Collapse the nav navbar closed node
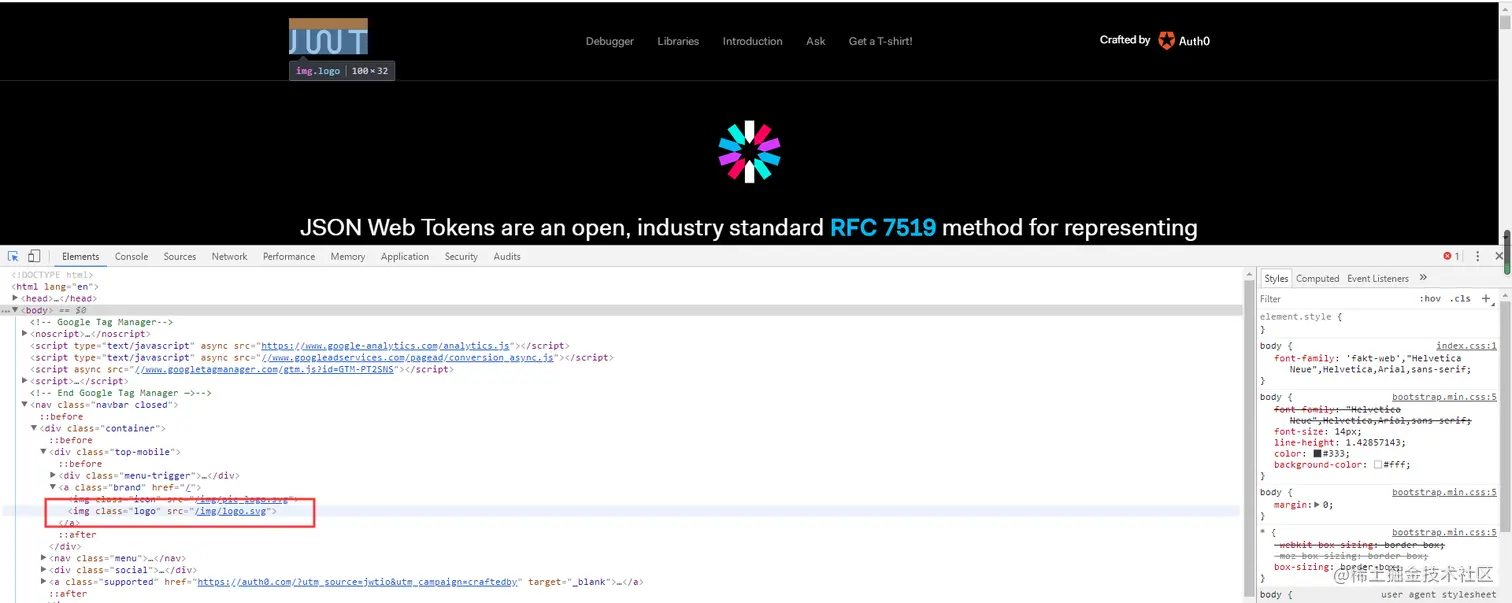The height and width of the screenshot is (603, 1512). [25, 404]
